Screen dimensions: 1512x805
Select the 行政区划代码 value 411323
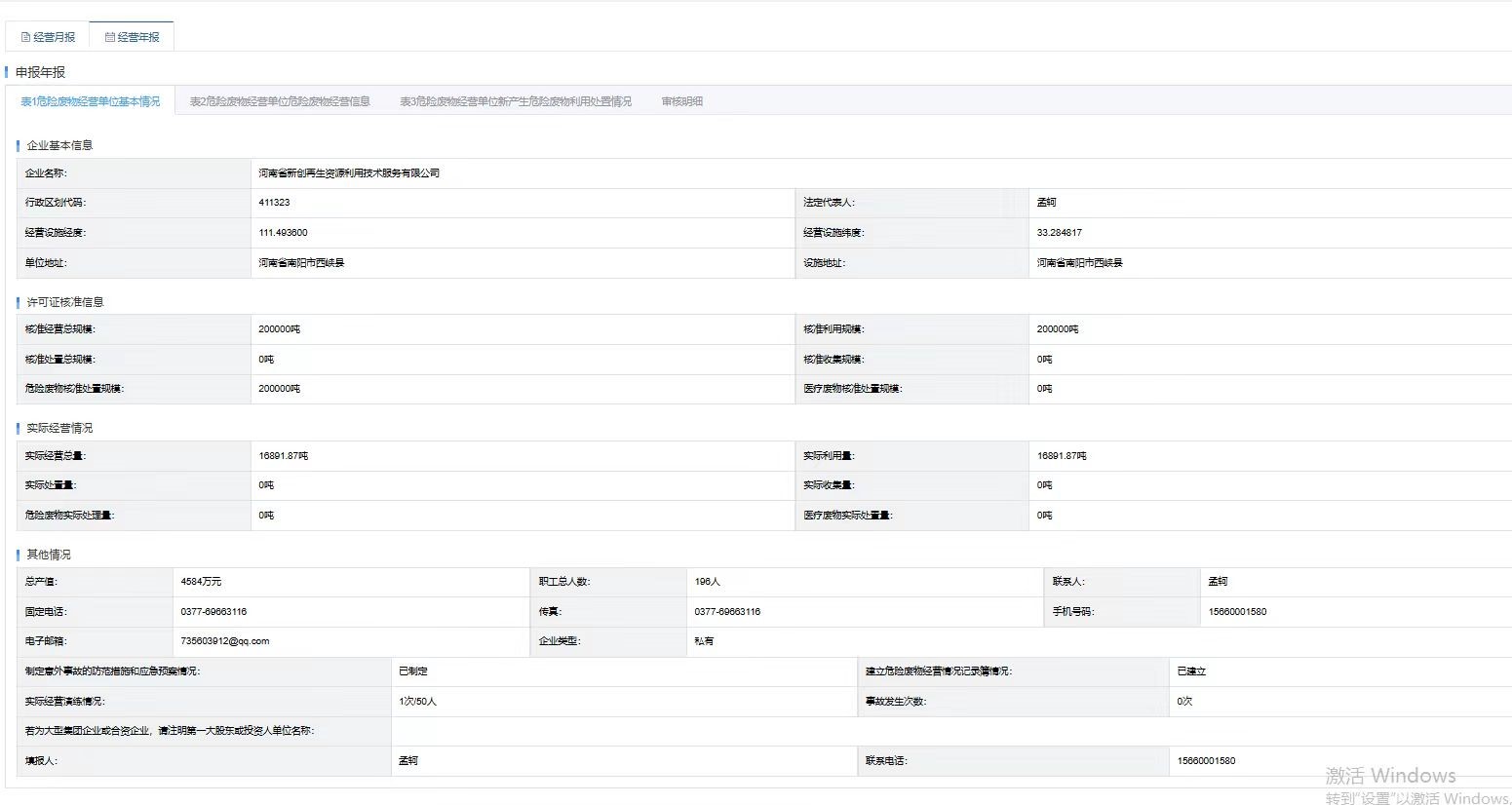[x=274, y=203]
